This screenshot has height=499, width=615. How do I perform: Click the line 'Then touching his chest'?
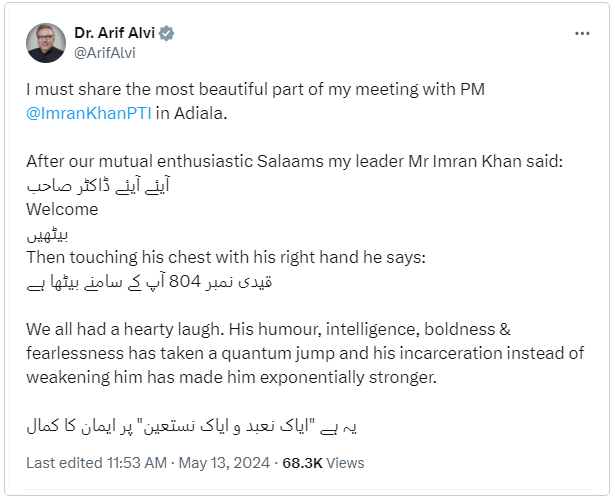tap(226, 257)
